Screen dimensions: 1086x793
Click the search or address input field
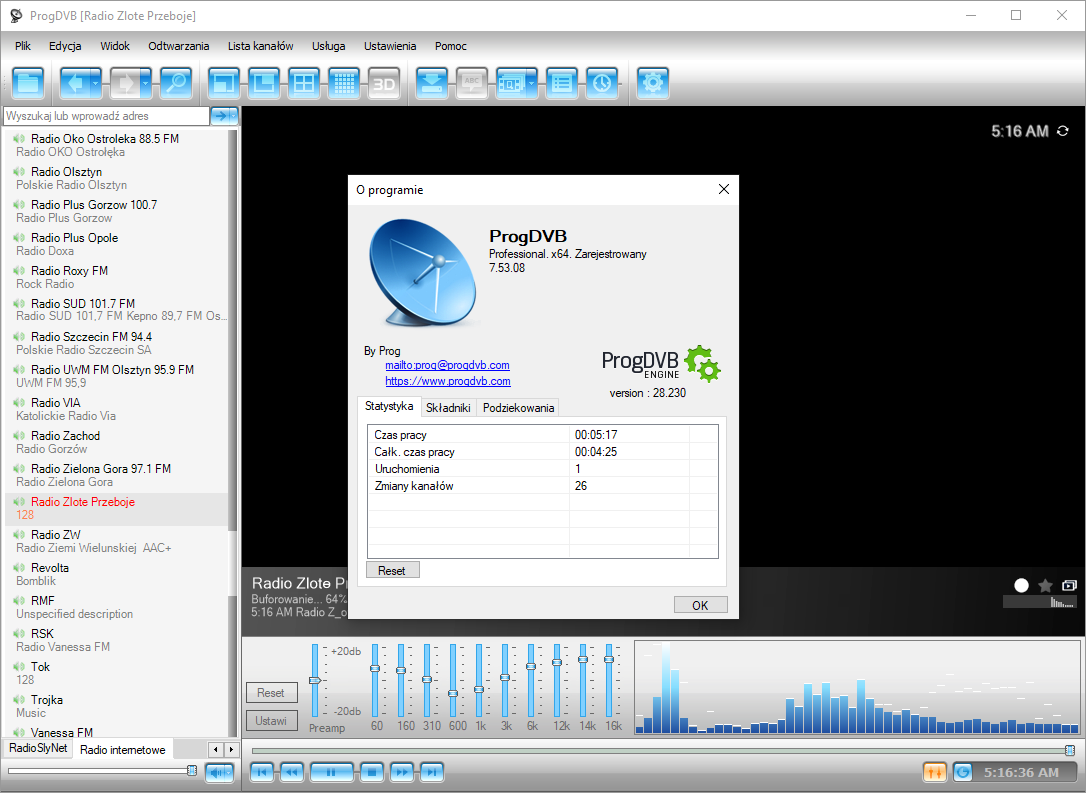pos(107,116)
